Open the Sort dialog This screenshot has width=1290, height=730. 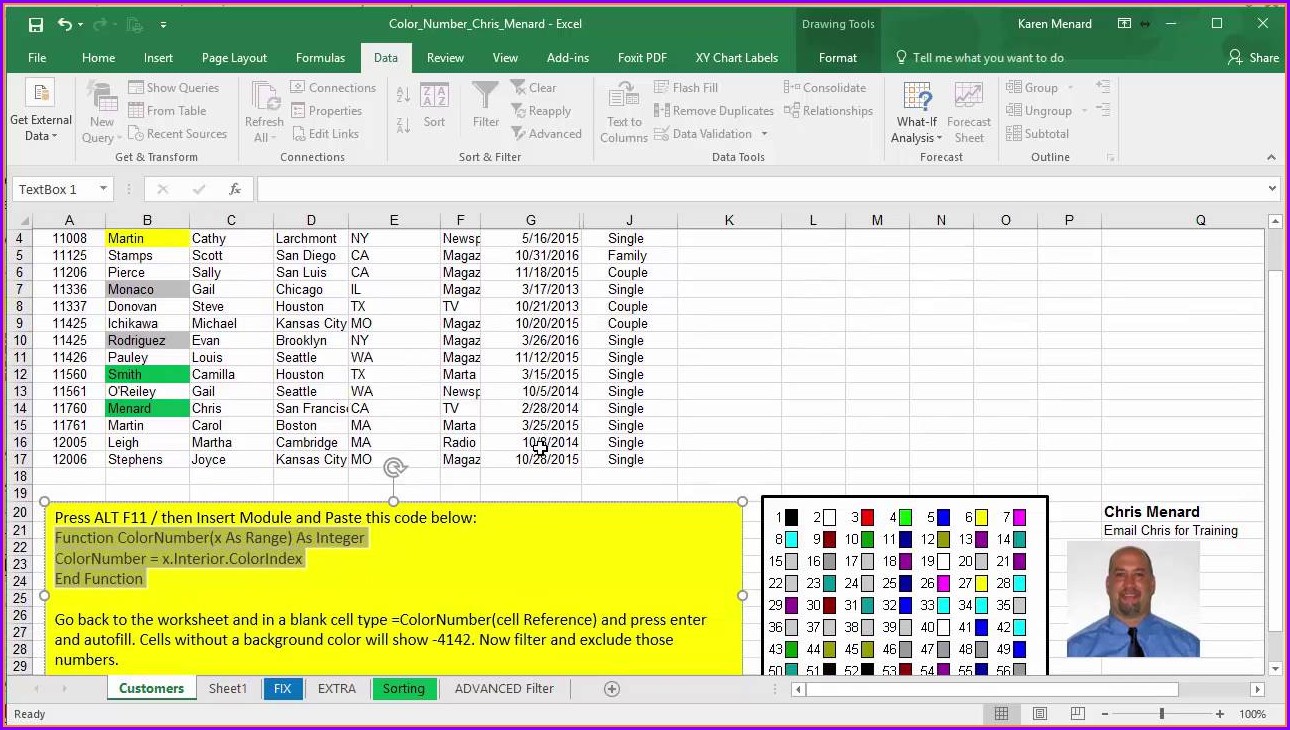(x=434, y=106)
